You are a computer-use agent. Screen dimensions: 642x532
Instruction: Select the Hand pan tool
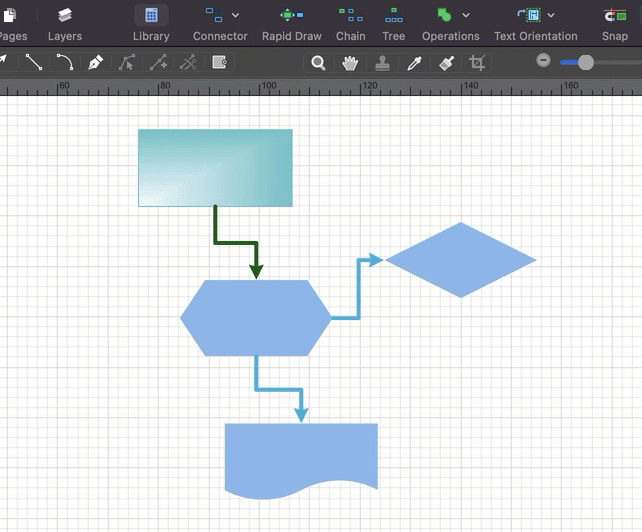pos(350,63)
